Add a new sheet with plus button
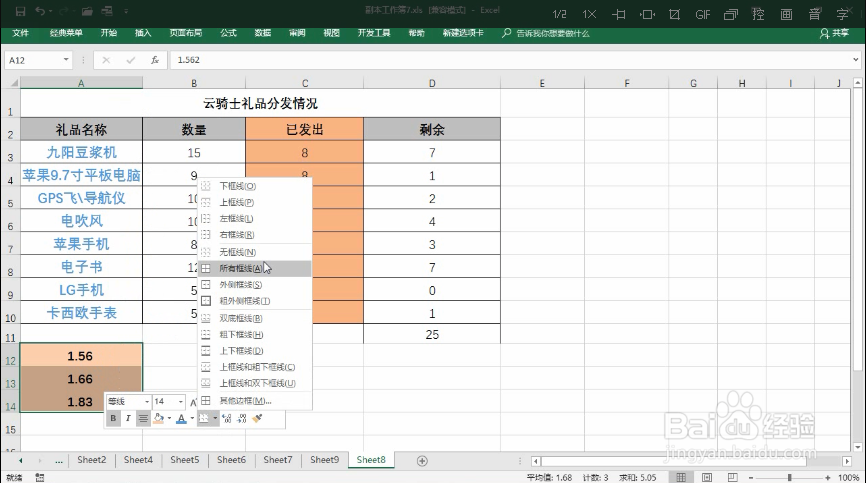Viewport: 866px width, 483px height. 422,460
